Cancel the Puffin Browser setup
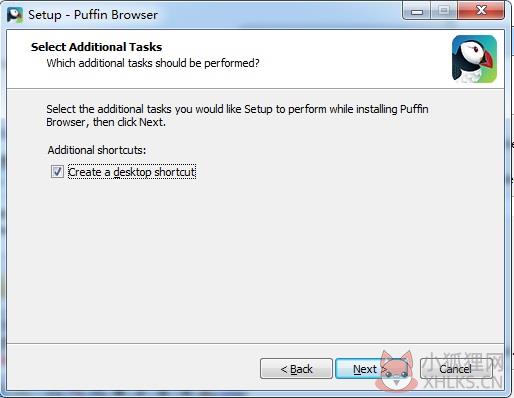 (x=456, y=369)
